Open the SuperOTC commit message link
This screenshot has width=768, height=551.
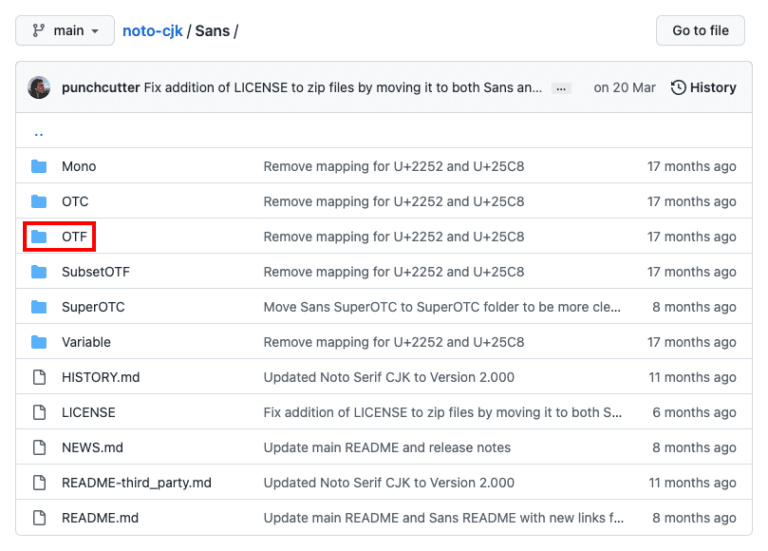click(x=442, y=307)
